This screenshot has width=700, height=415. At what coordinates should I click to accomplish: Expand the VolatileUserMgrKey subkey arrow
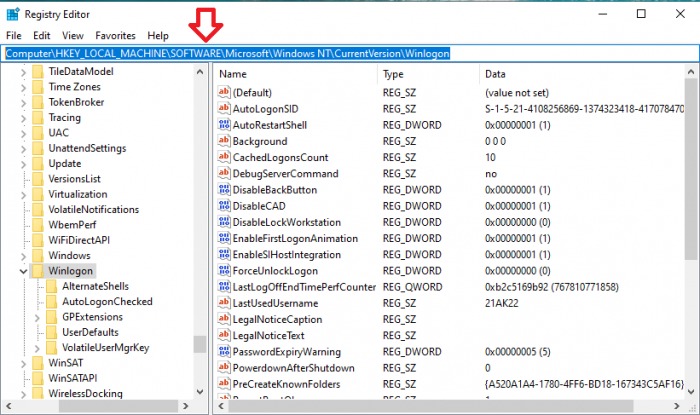[x=37, y=349]
